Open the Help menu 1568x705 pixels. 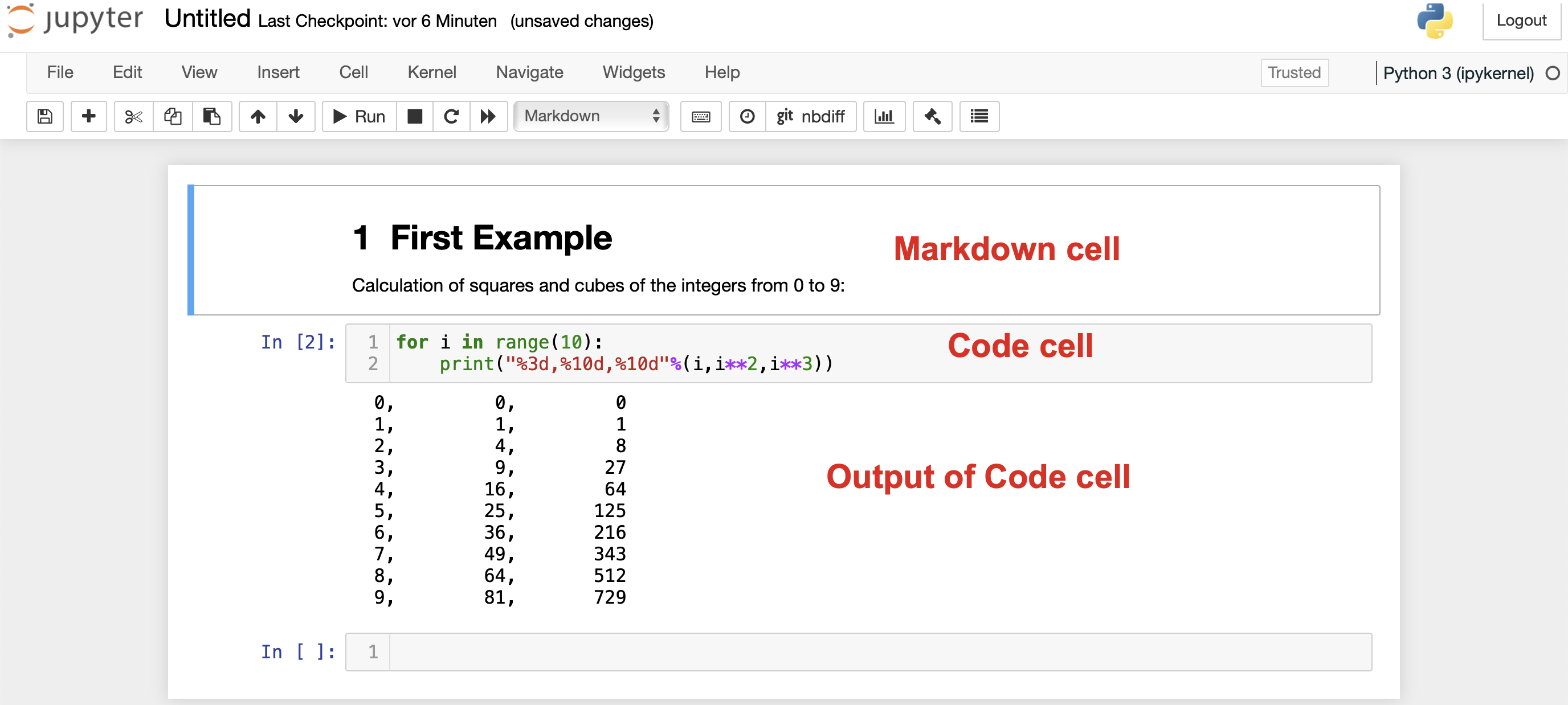(x=721, y=72)
